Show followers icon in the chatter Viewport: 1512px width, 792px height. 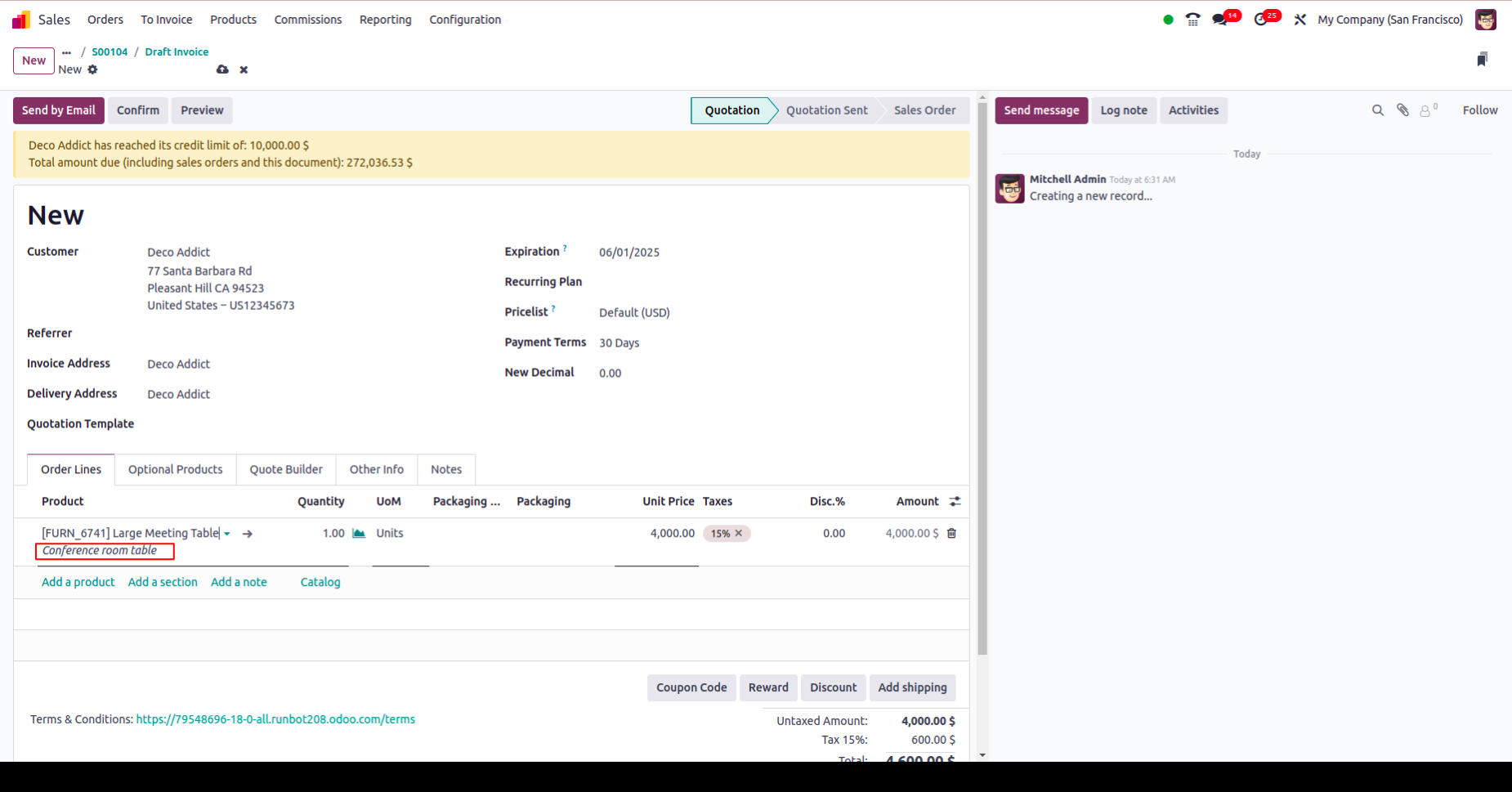[1428, 110]
